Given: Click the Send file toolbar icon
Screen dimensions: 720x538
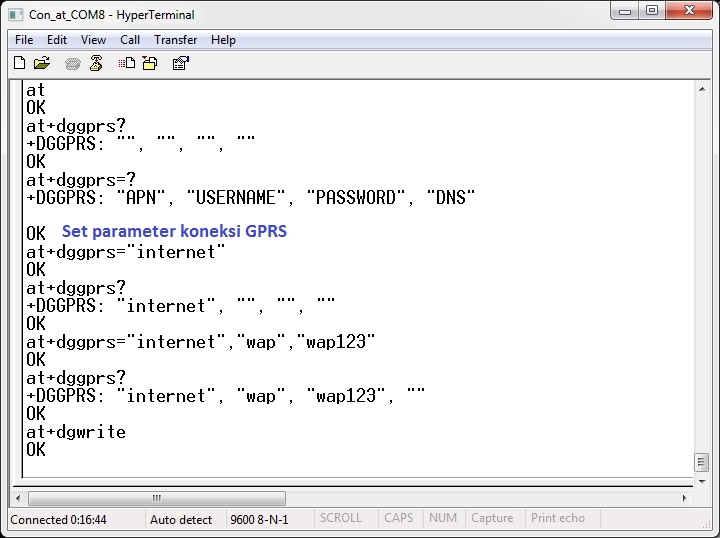Looking at the screenshot, I should 127,63.
